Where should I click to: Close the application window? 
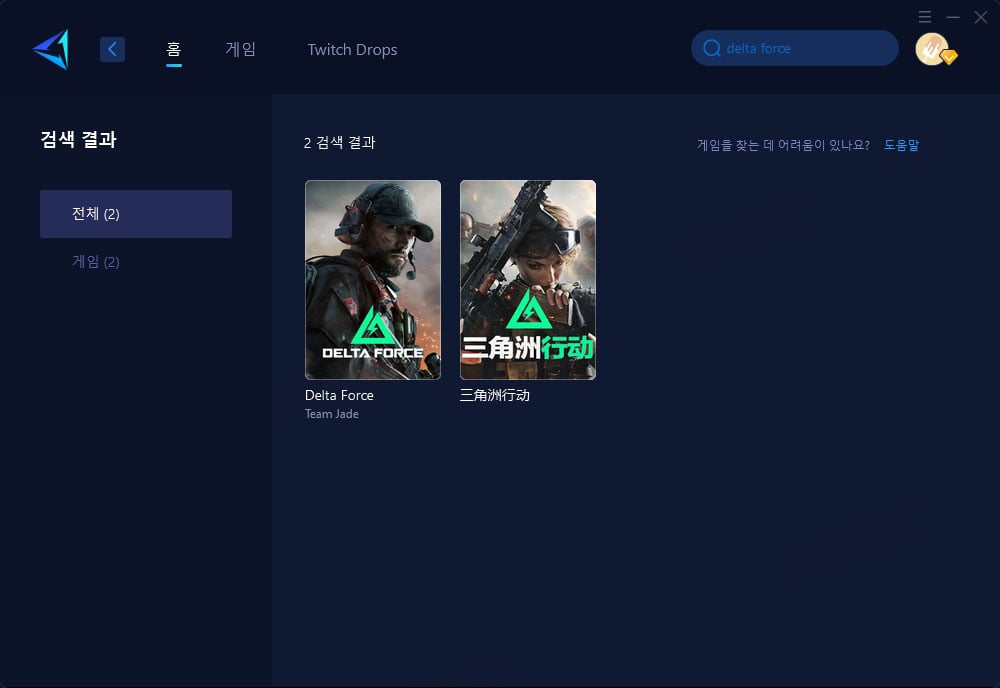point(981,17)
